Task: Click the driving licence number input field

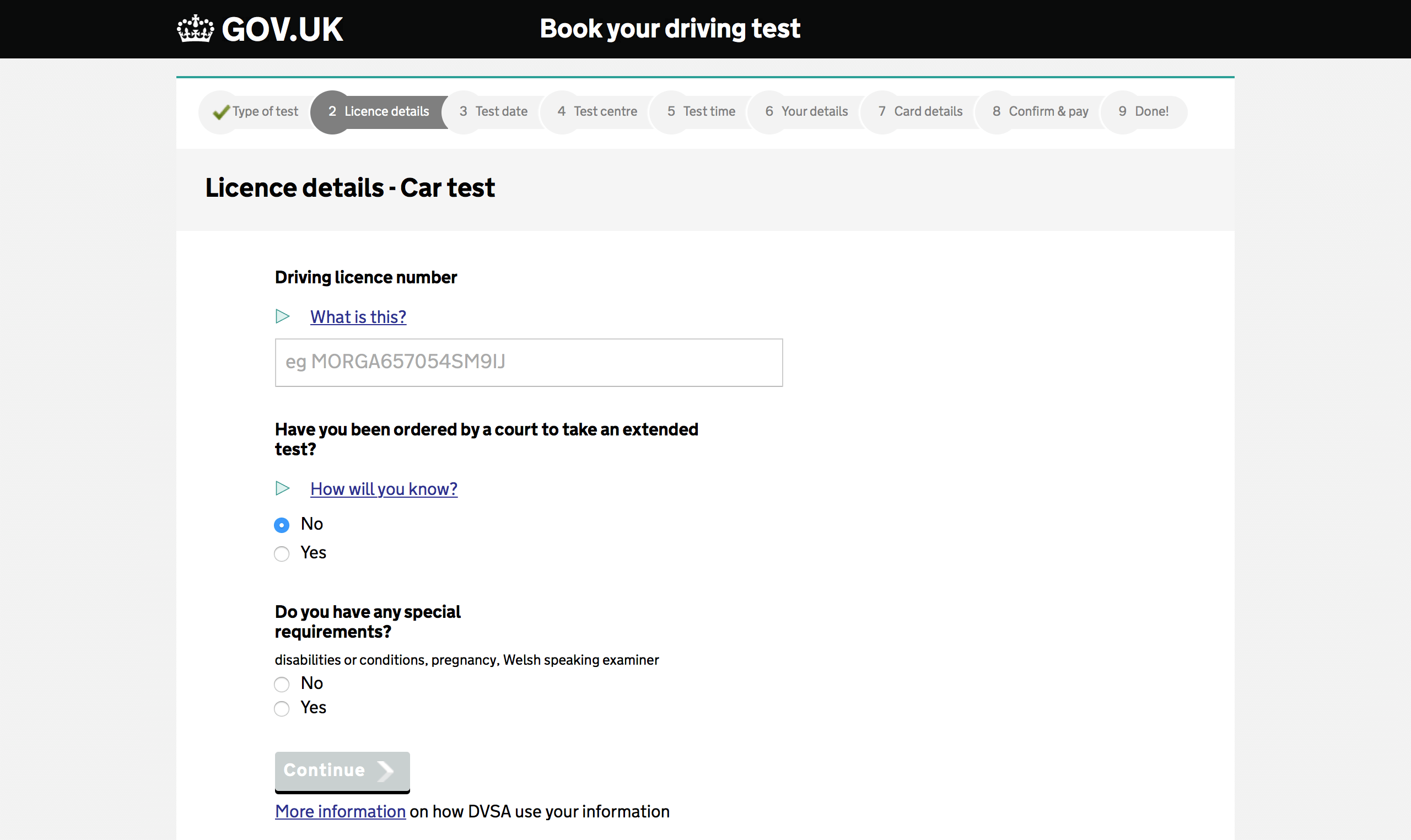Action: 528,362
